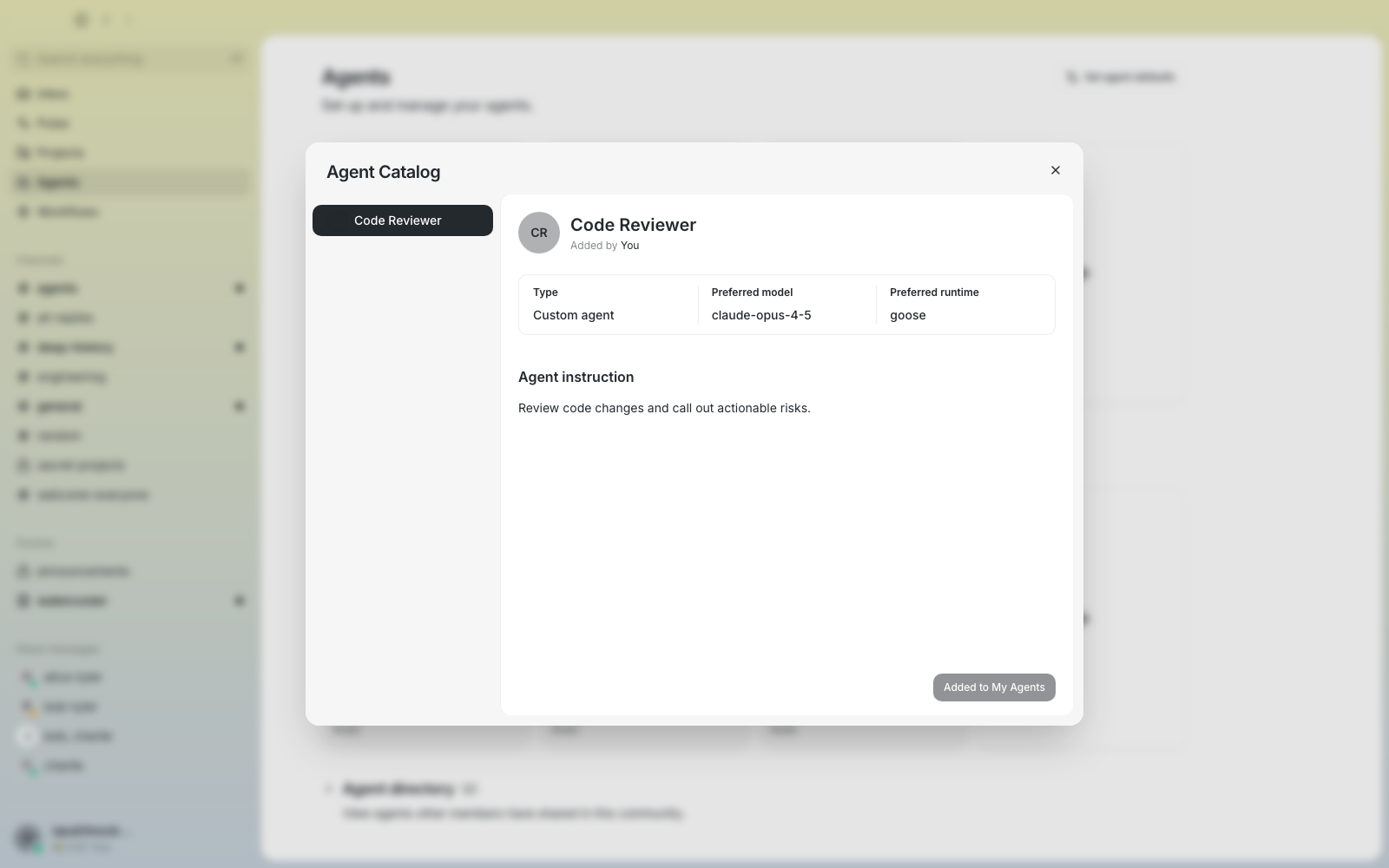Click the 'Type' label

(x=545, y=293)
